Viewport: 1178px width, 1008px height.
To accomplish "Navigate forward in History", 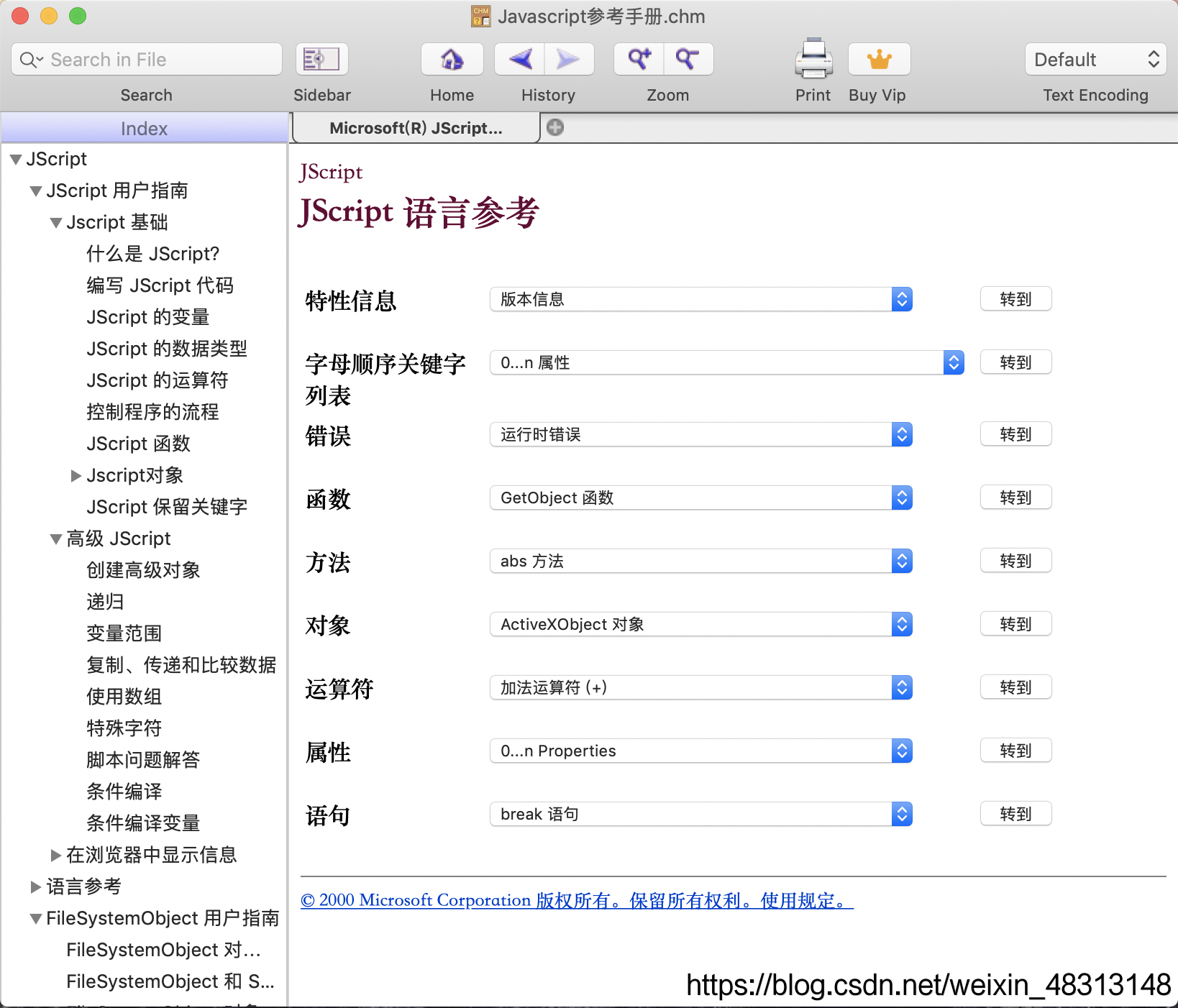I will [569, 59].
